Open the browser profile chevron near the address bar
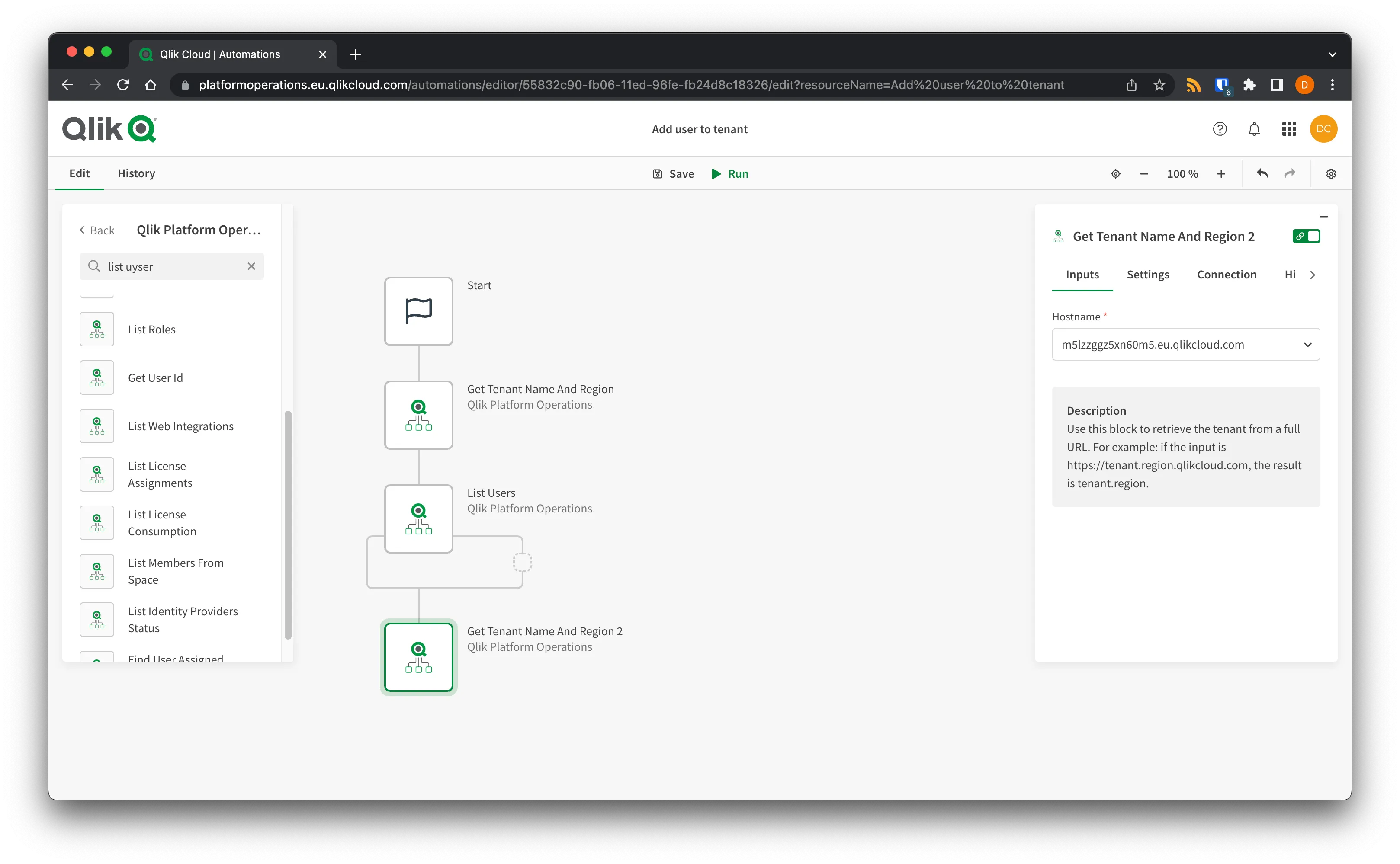 [x=1332, y=54]
